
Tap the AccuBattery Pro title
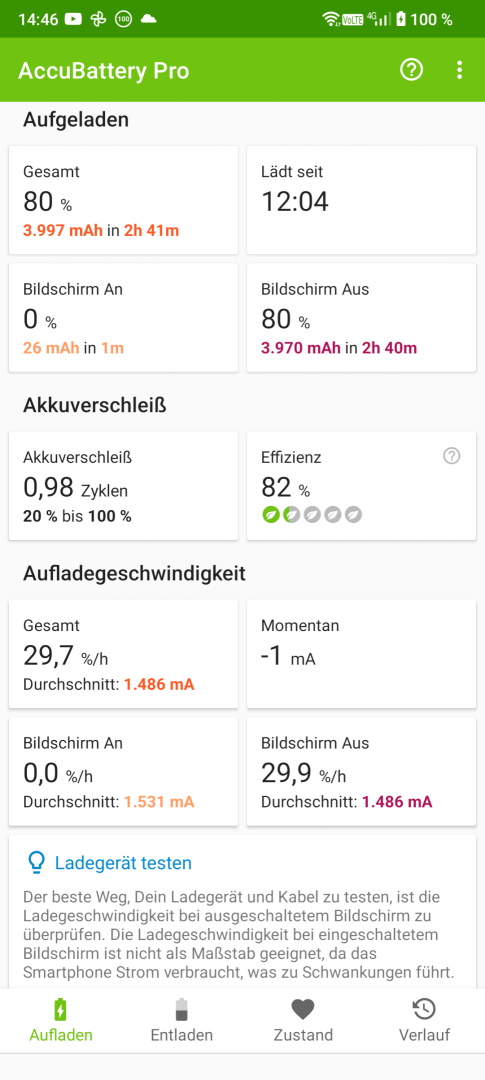(x=103, y=70)
